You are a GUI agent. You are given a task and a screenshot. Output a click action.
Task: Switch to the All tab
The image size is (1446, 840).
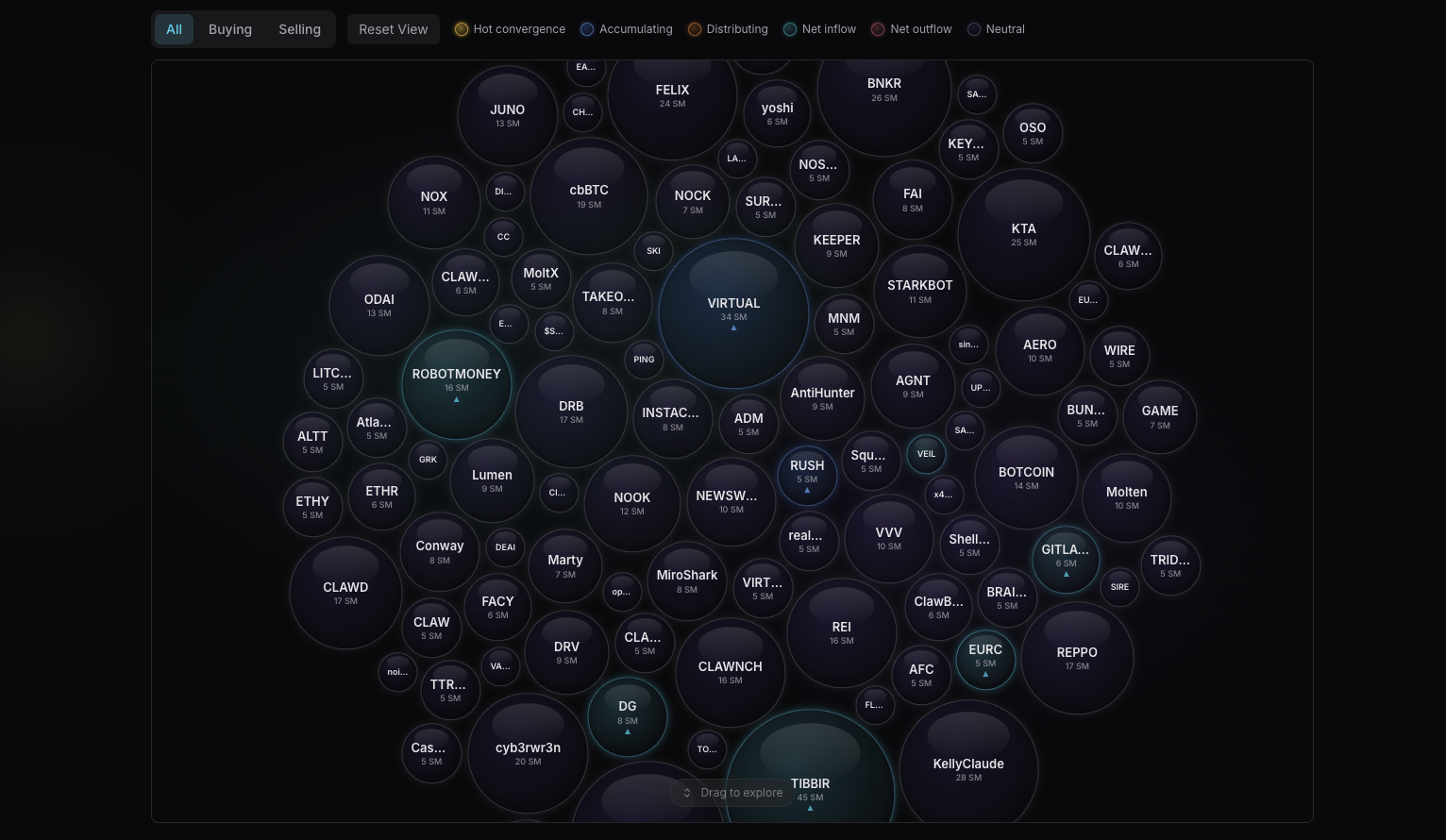click(174, 29)
